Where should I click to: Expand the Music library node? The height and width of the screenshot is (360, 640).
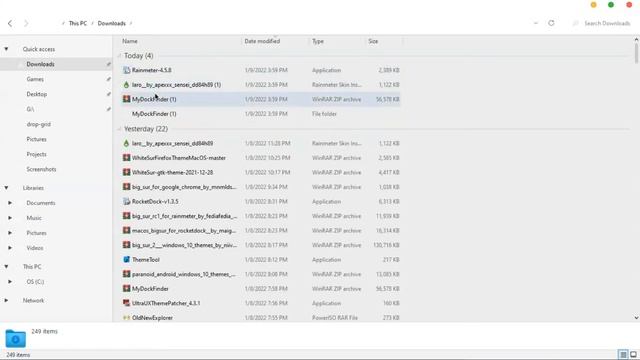click(10, 218)
